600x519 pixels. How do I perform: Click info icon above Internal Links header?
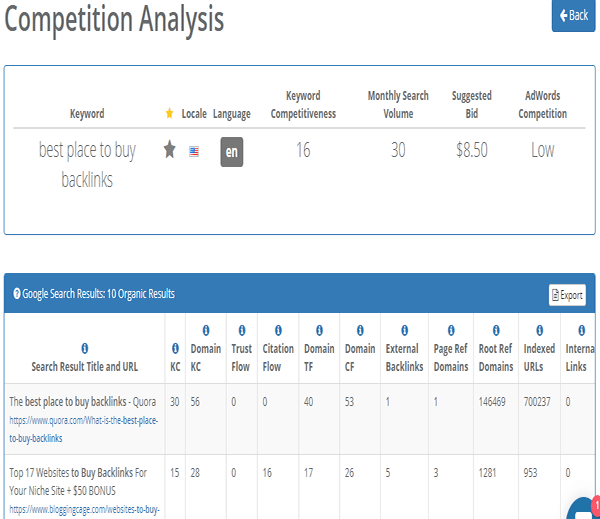[x=582, y=330]
